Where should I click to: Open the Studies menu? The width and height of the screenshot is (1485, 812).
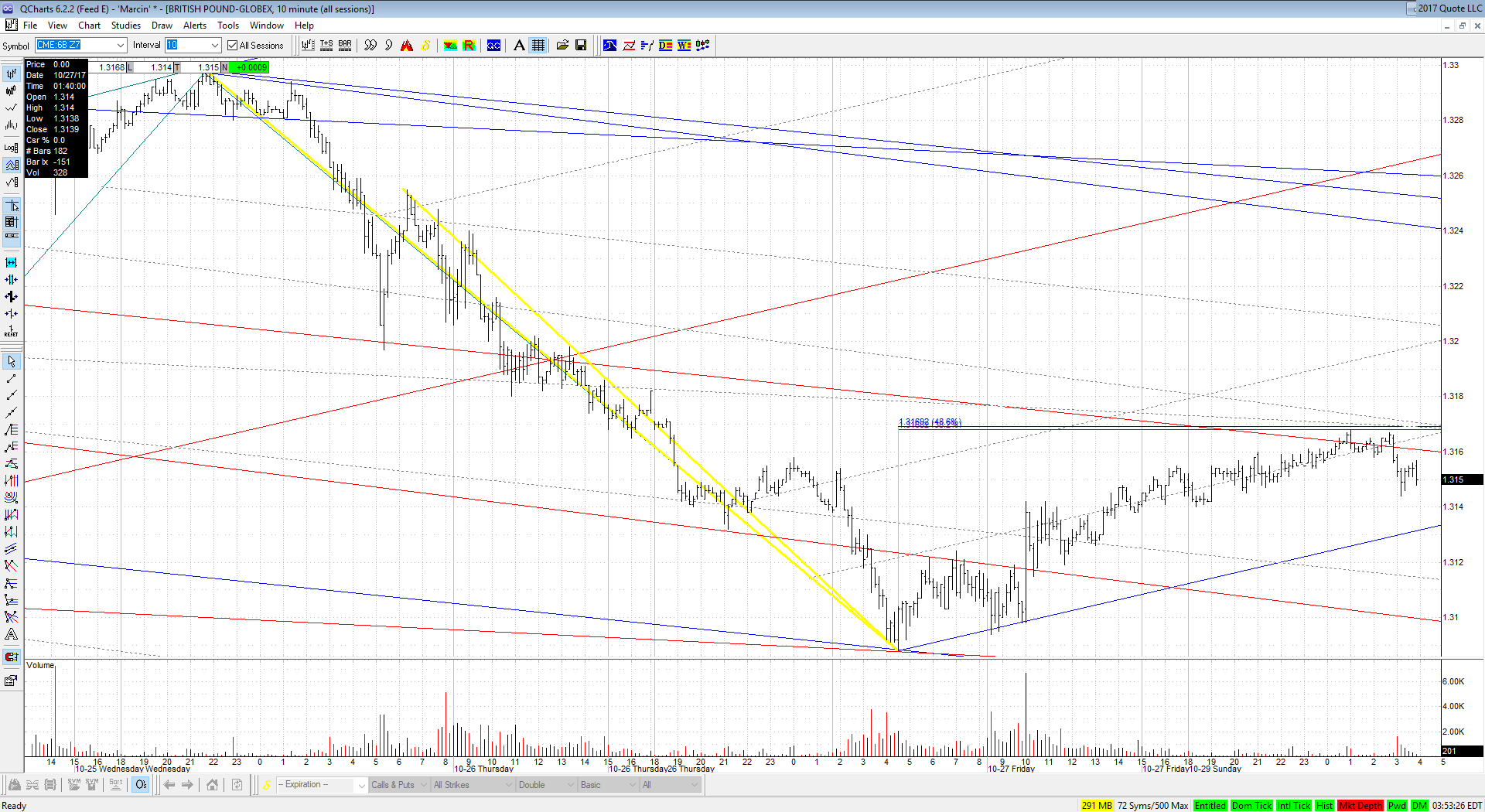[x=126, y=26]
